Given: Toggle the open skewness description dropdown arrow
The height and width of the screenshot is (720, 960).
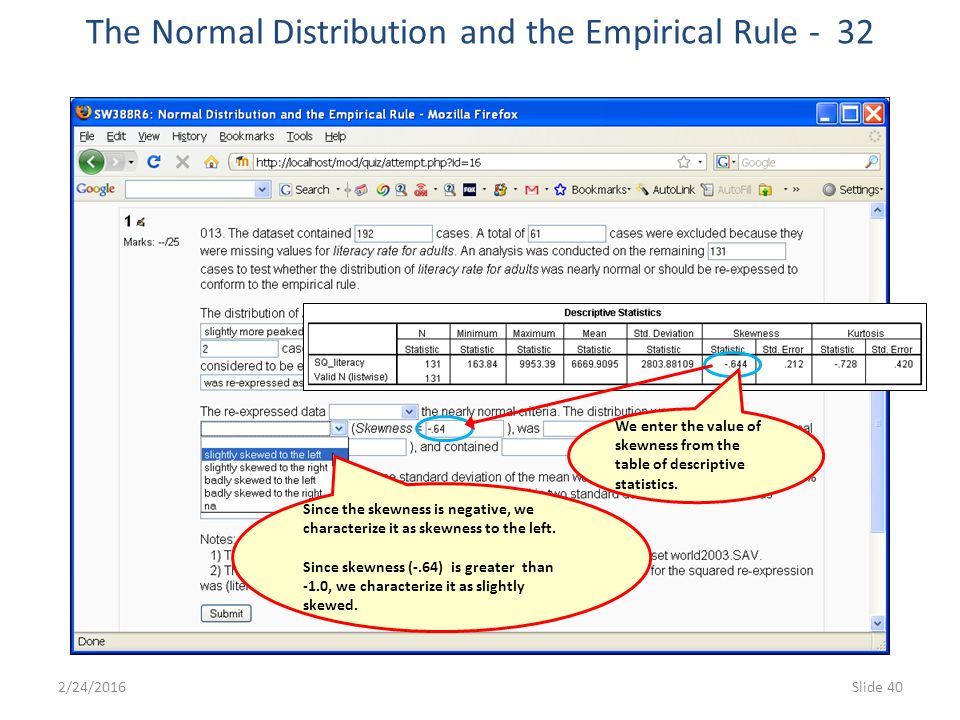Looking at the screenshot, I should tap(339, 429).
